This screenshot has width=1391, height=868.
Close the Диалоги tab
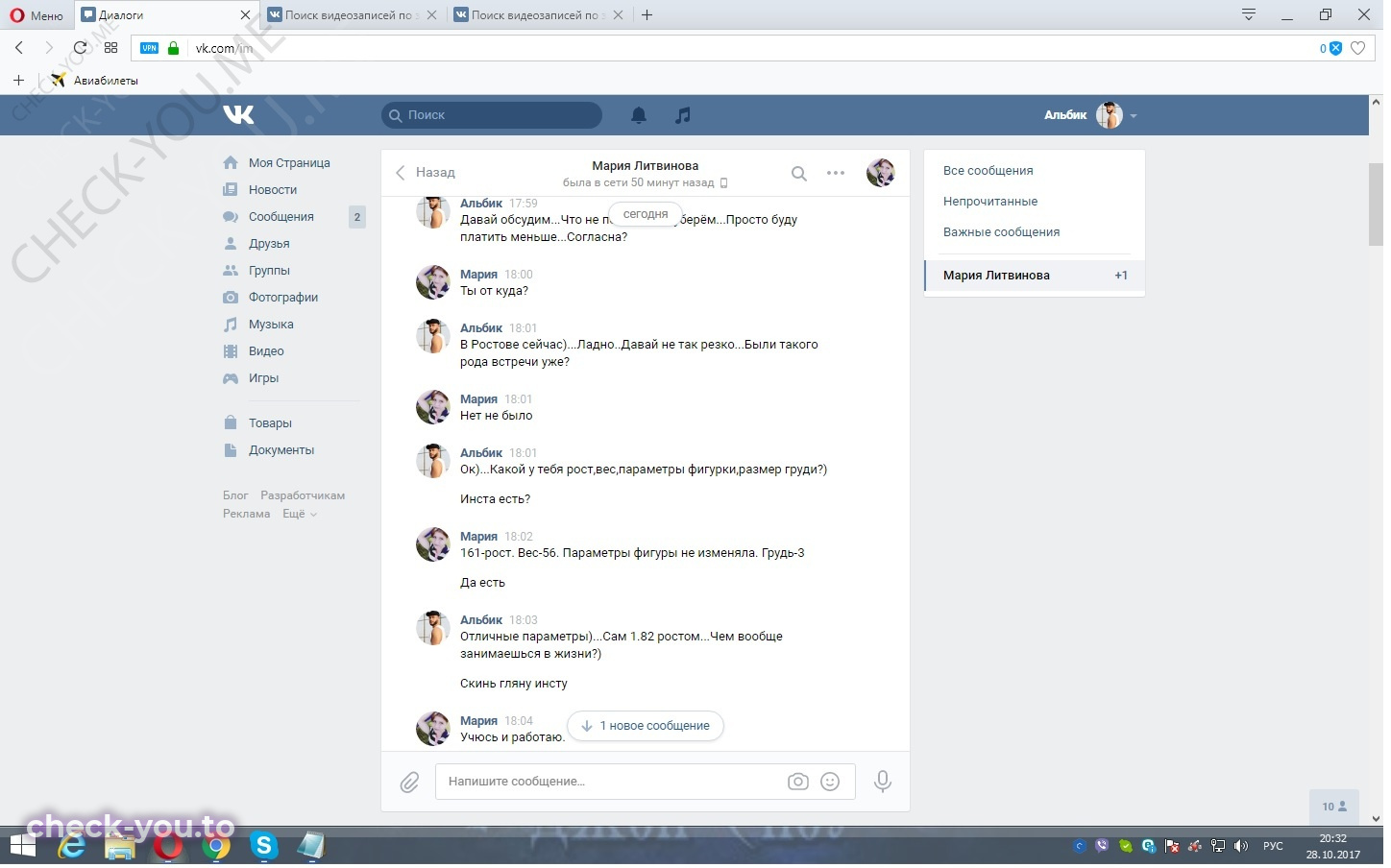245,15
